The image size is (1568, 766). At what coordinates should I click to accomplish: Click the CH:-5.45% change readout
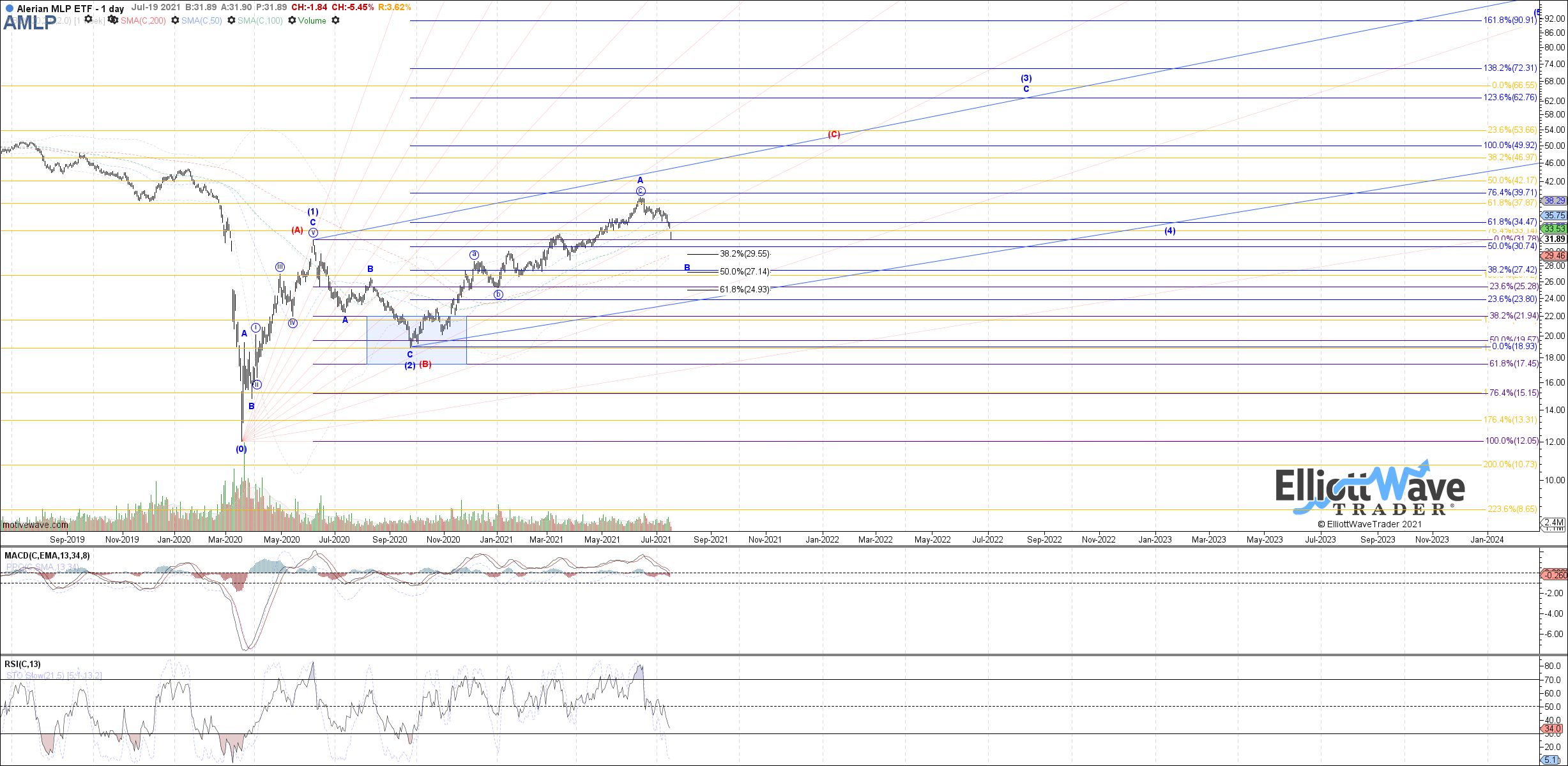tap(351, 7)
